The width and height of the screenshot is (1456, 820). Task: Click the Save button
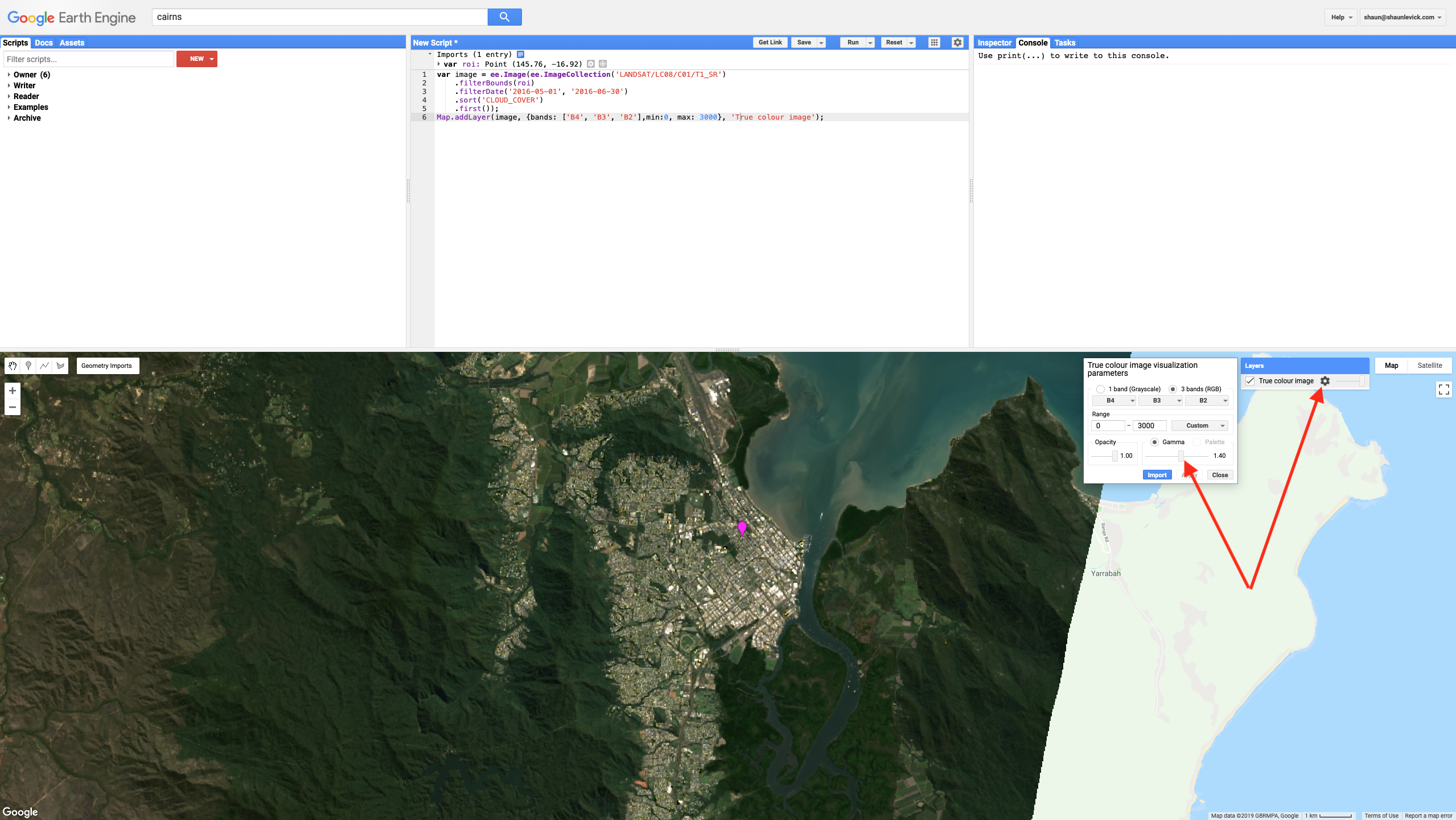(804, 43)
